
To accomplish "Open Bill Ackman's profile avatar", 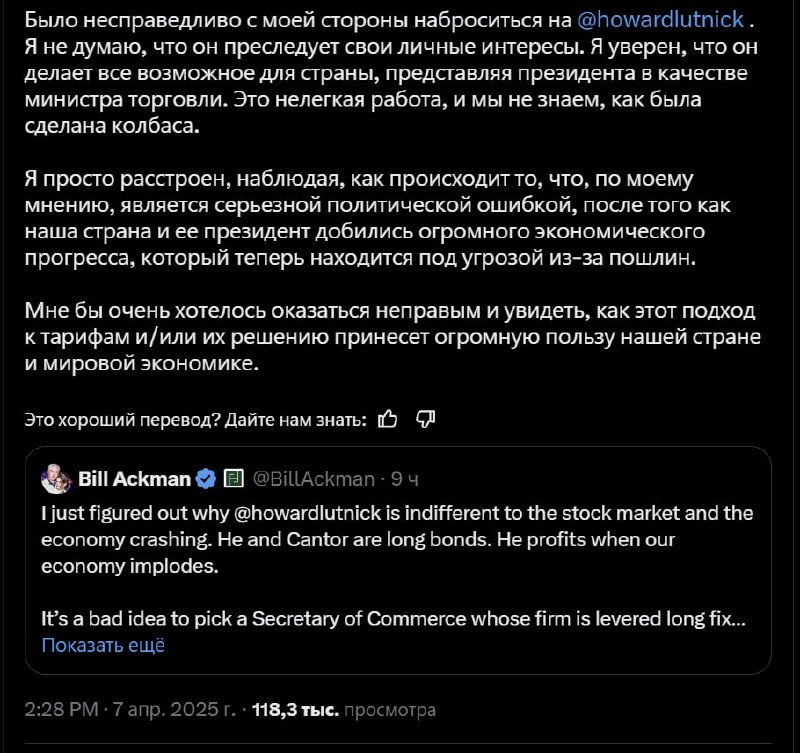I will point(56,479).
